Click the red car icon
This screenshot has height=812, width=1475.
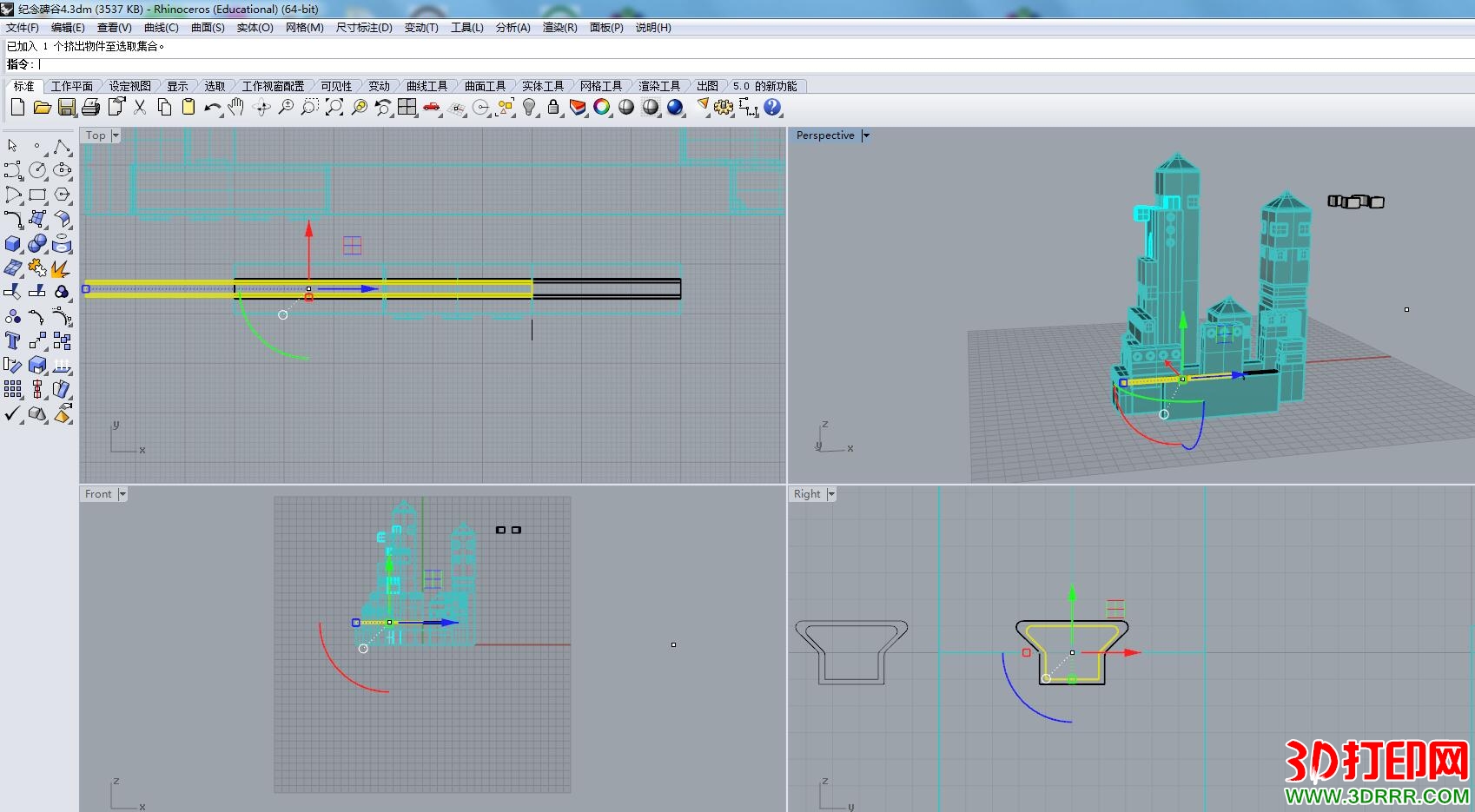click(432, 107)
